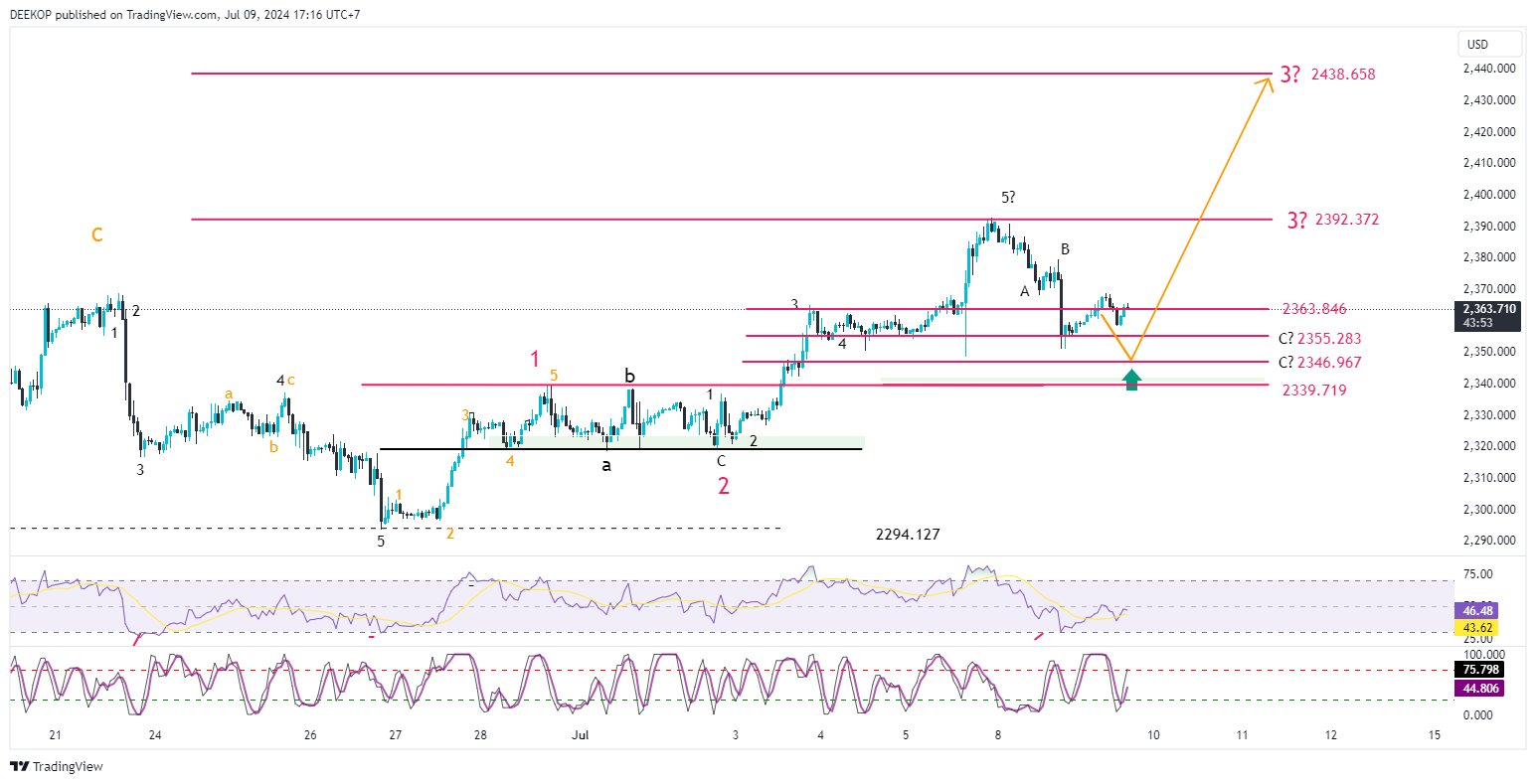Click the 5? wave label at the peak

[1008, 198]
